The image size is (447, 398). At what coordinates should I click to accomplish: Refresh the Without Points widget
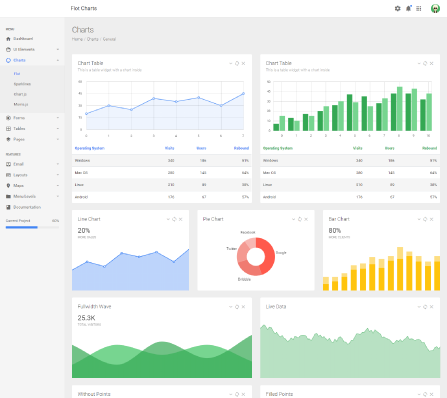237,394
